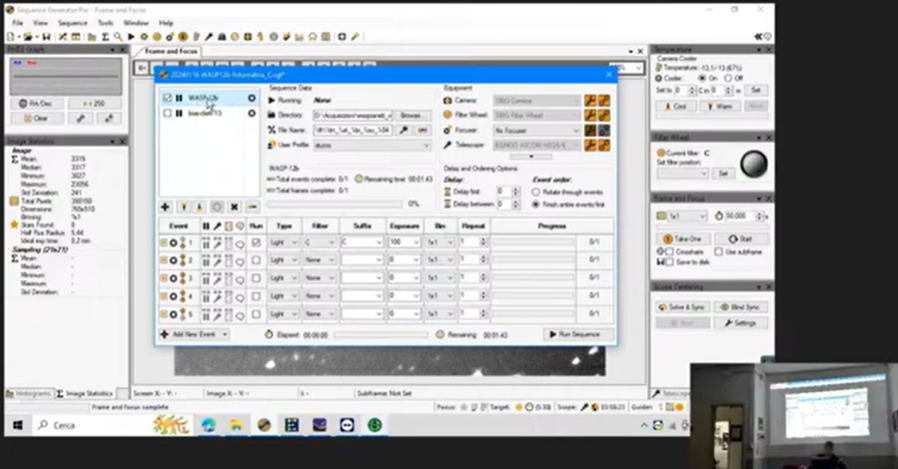
Task: Click the Telescope connect icon
Action: 604,145
